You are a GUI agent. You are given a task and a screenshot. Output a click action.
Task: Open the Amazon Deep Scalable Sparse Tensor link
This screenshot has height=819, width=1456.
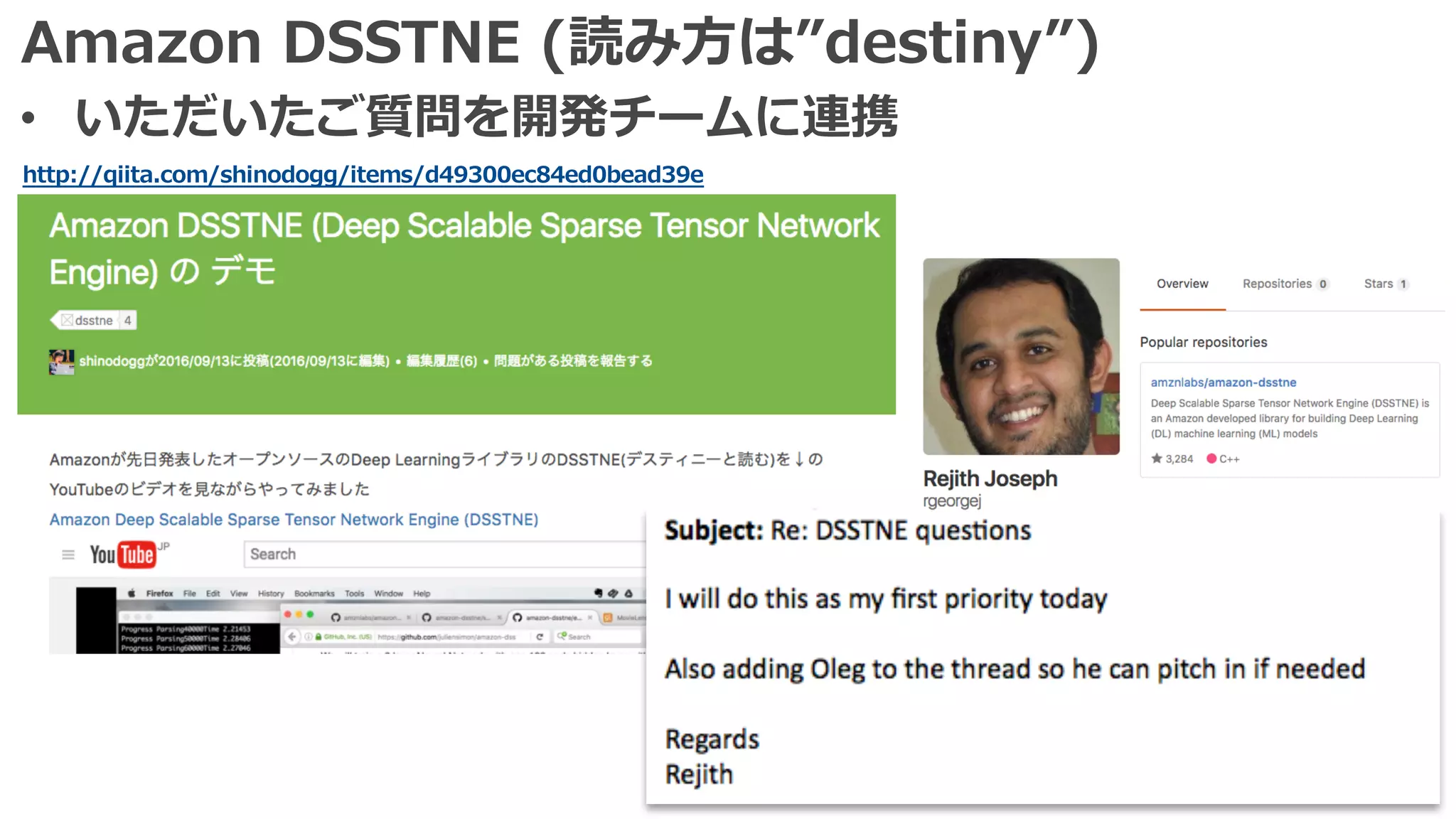pos(294,520)
